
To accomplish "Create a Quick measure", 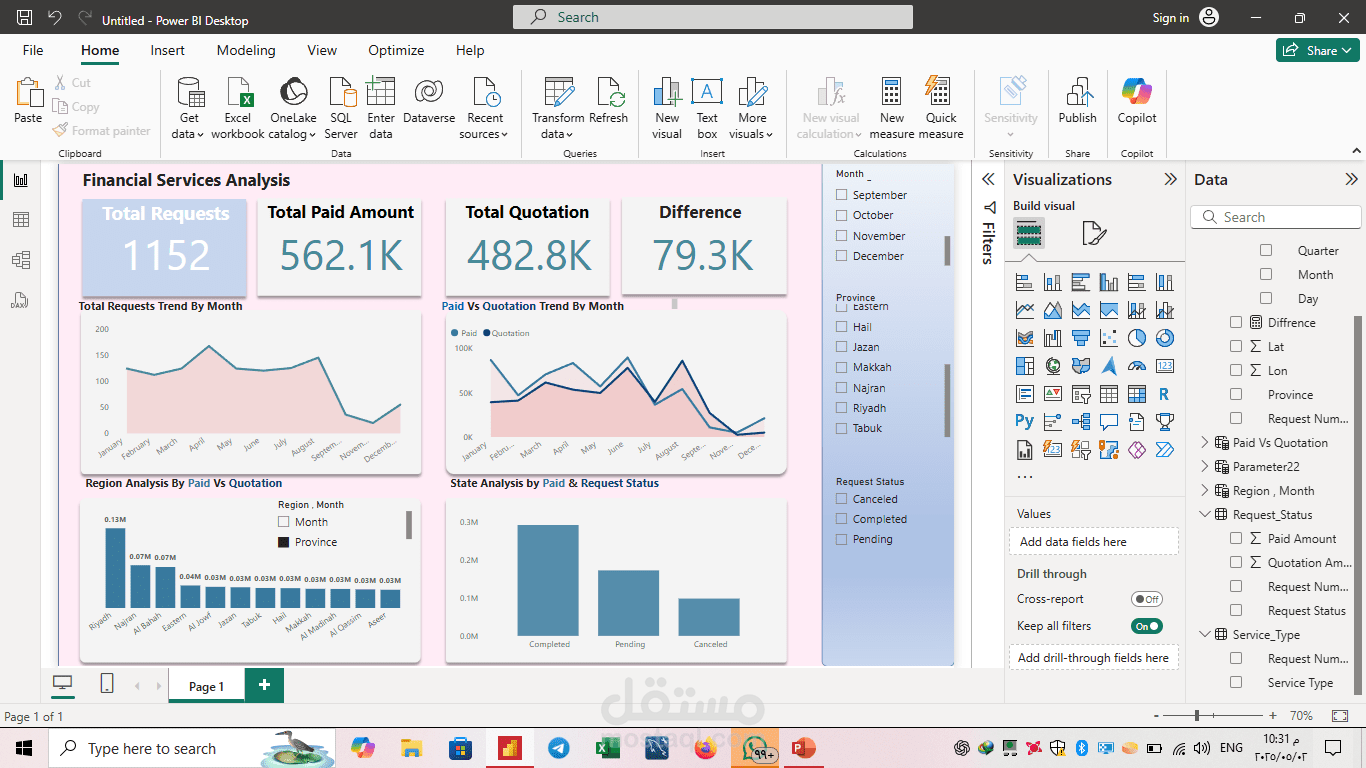I will point(941,108).
